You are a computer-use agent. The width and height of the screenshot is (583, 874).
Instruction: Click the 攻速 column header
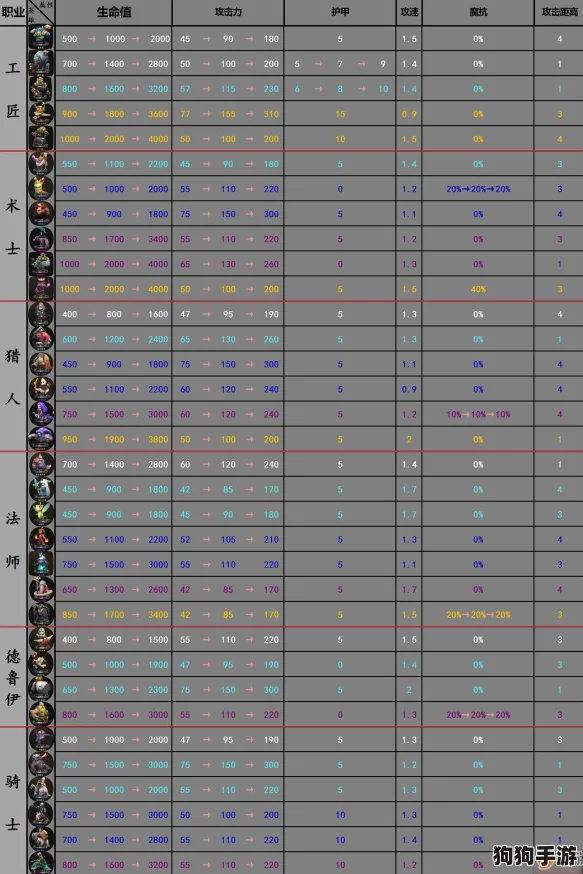409,12
